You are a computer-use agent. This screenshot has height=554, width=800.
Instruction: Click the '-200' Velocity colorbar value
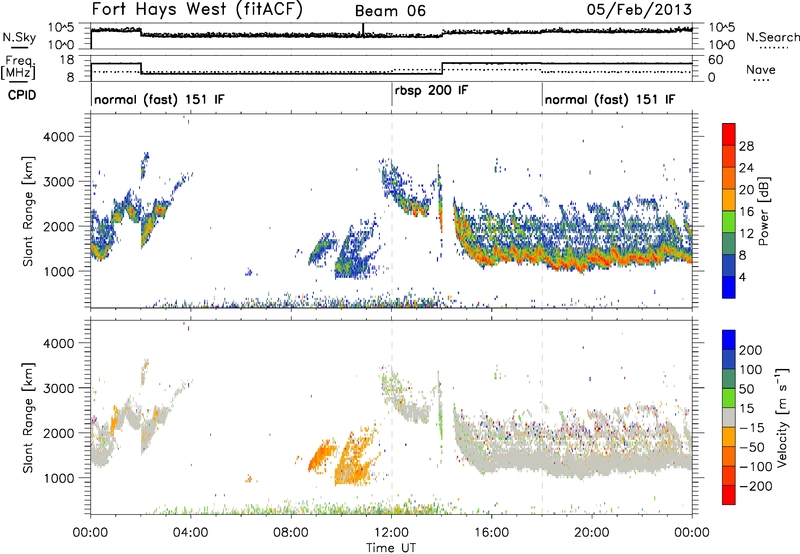[x=756, y=486]
